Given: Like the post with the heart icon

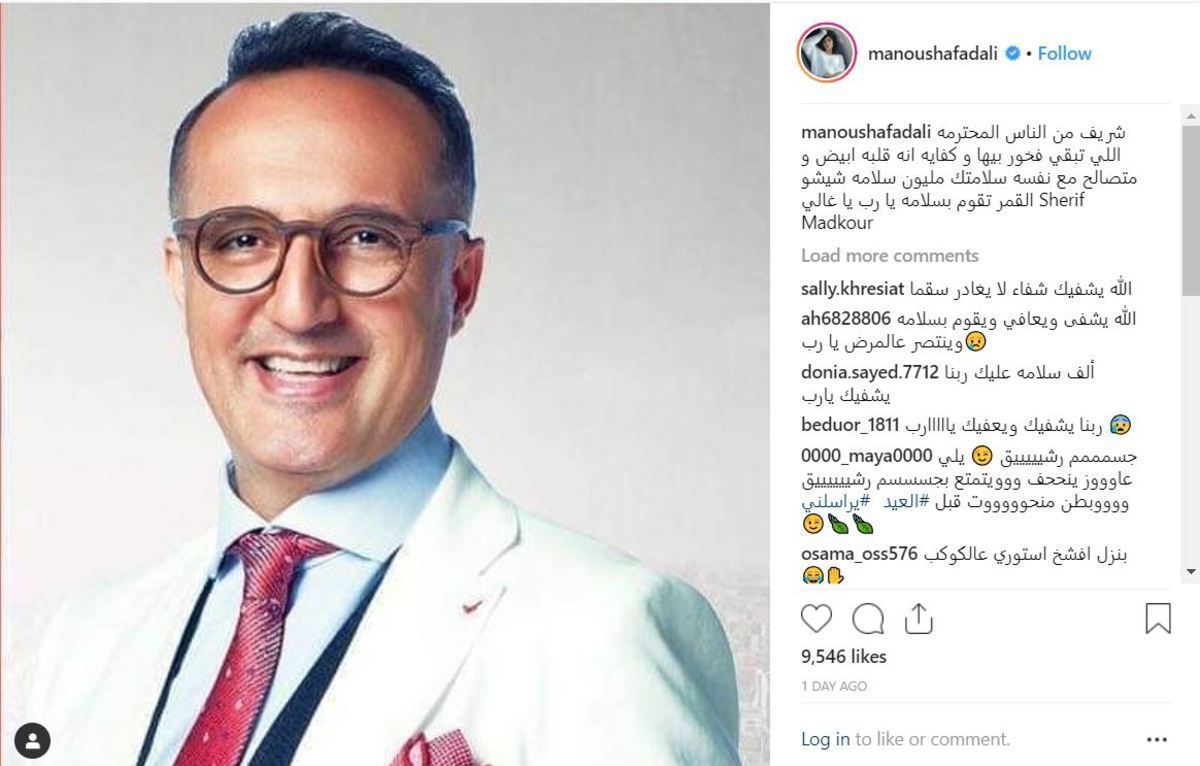Looking at the screenshot, I should (817, 619).
